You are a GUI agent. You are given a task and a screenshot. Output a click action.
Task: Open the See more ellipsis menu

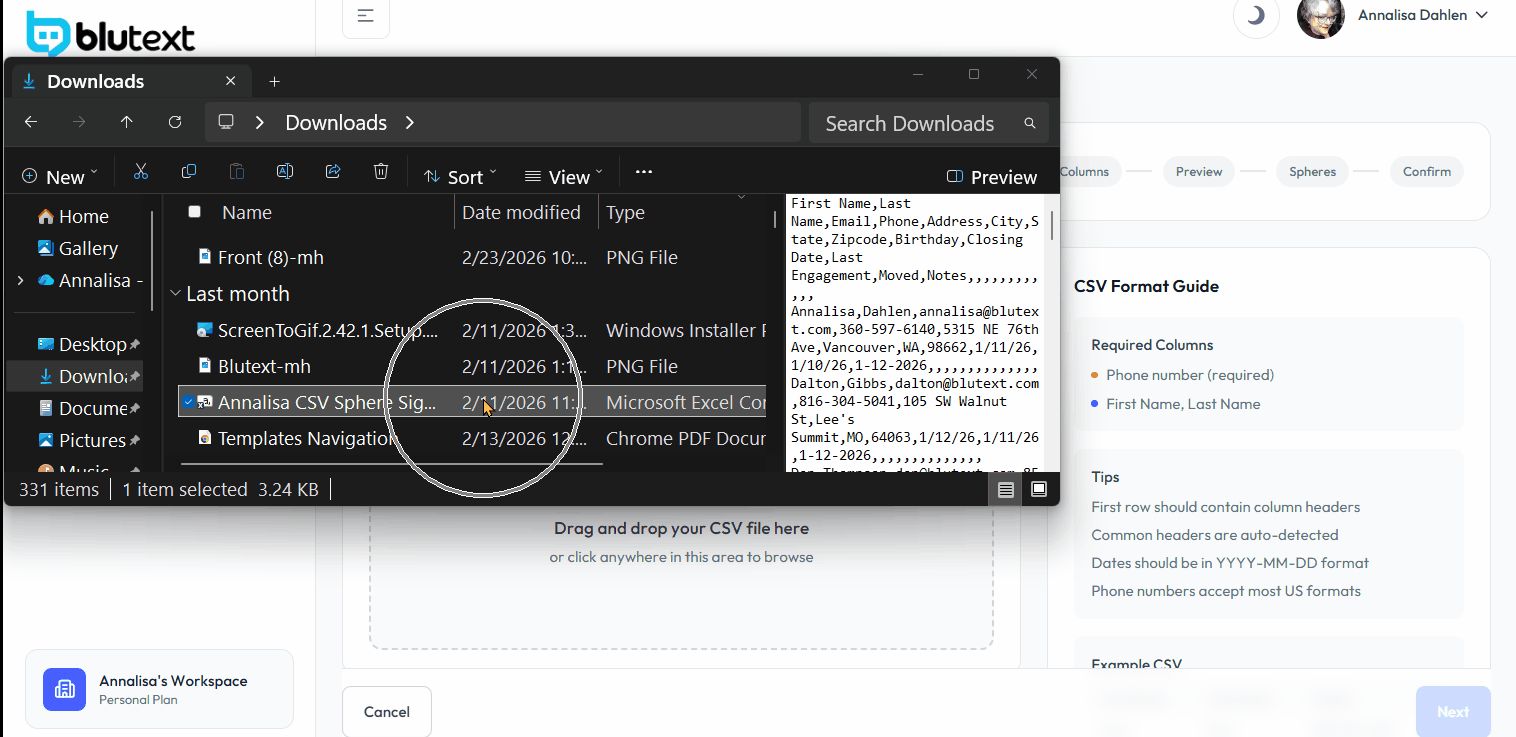click(643, 173)
